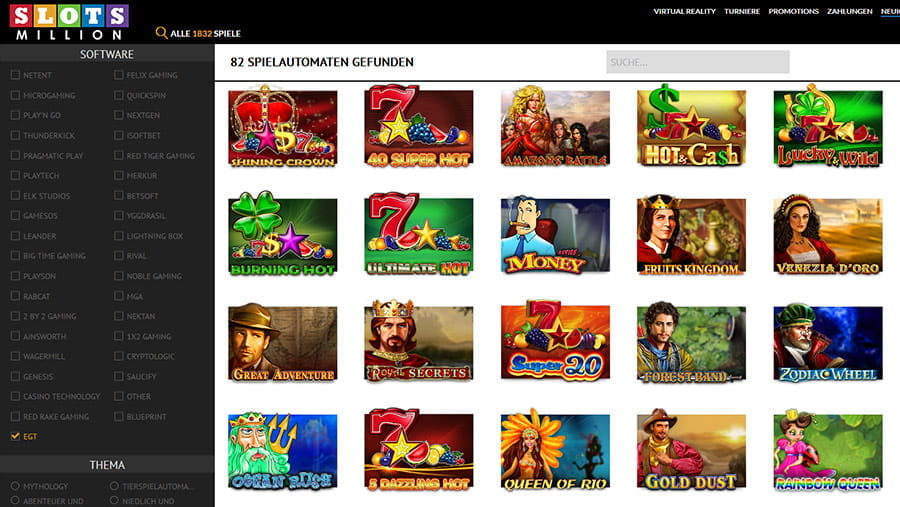This screenshot has width=900, height=507.
Task: Tick the Blueprint checkbox
Action: (x=119, y=416)
